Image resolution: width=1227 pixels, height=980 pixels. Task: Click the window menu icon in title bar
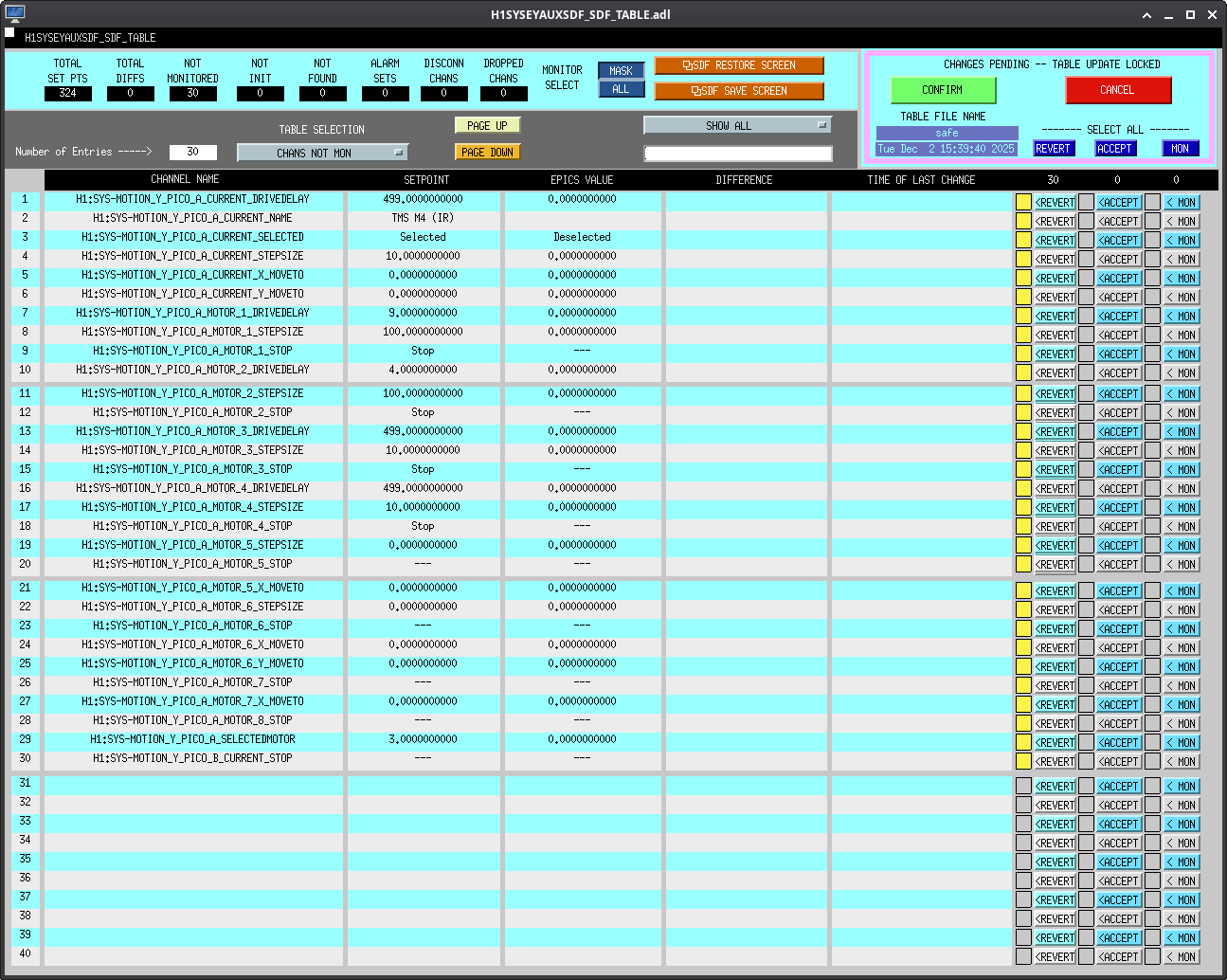coord(14,14)
